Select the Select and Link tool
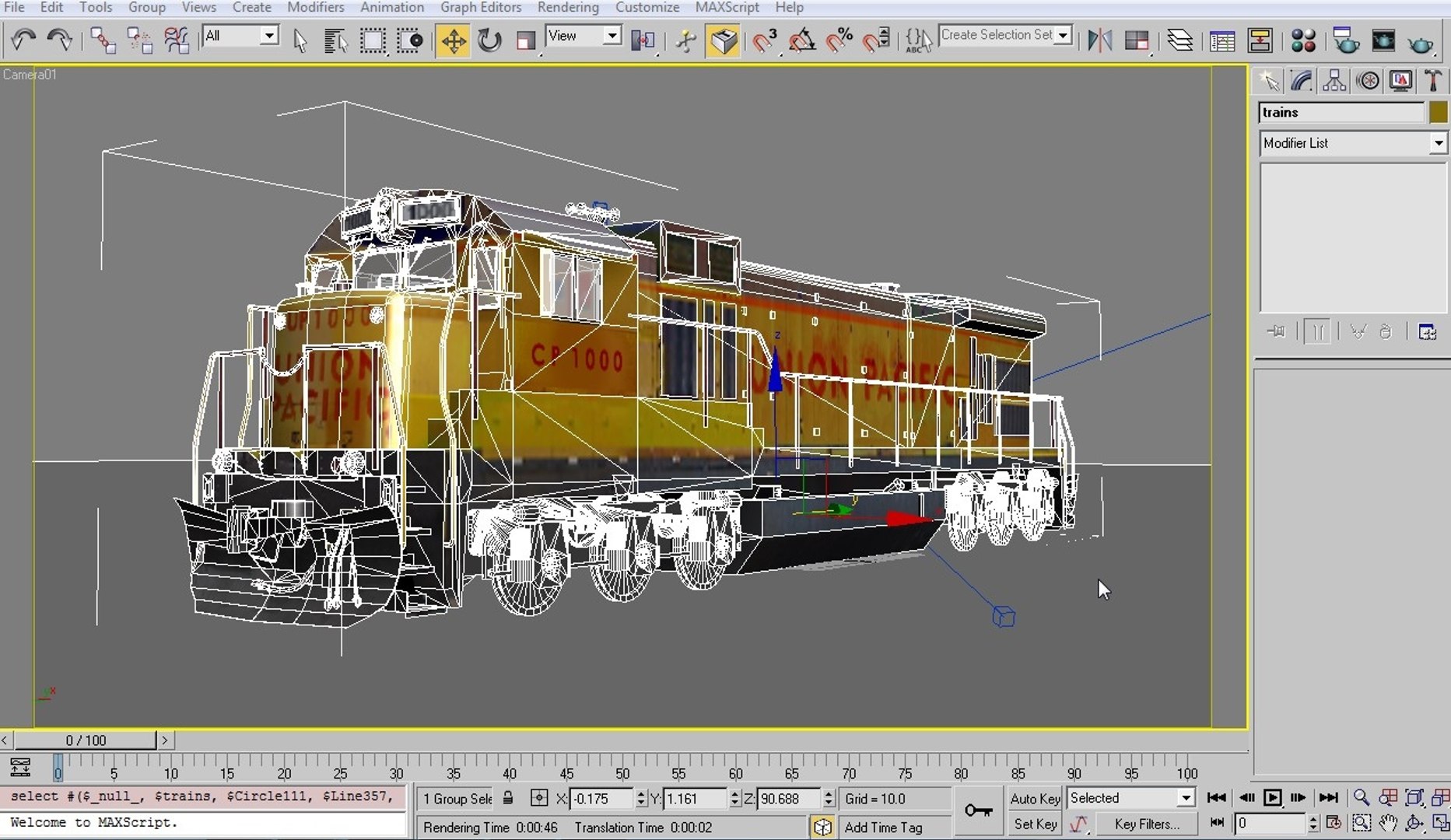The height and width of the screenshot is (840, 1451). click(x=103, y=39)
